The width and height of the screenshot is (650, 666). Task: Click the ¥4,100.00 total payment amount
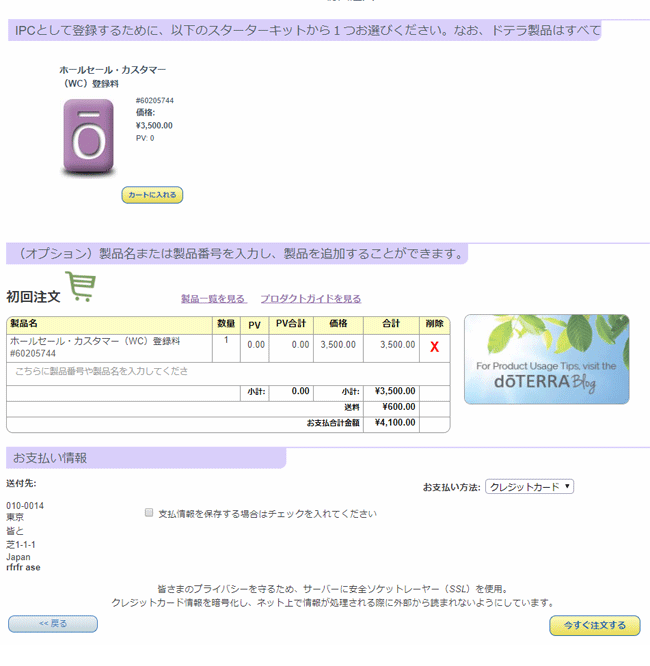[394, 423]
